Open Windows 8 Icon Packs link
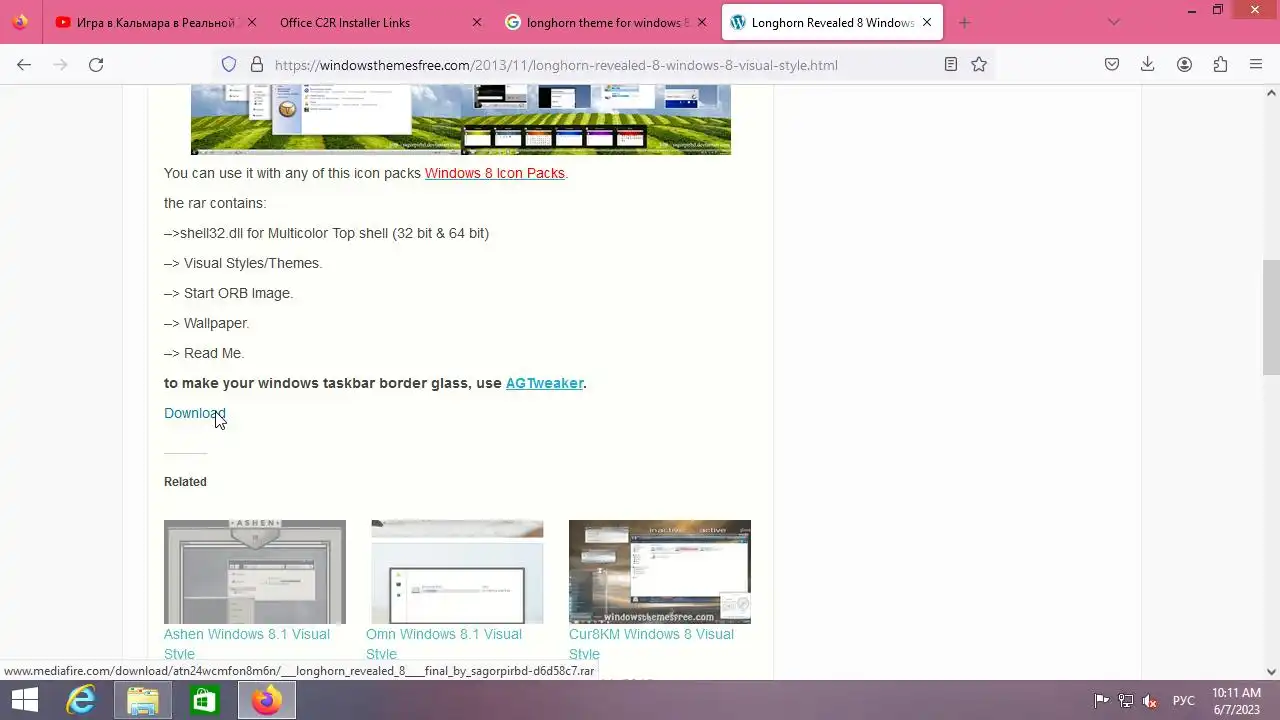This screenshot has width=1280, height=720. [494, 173]
